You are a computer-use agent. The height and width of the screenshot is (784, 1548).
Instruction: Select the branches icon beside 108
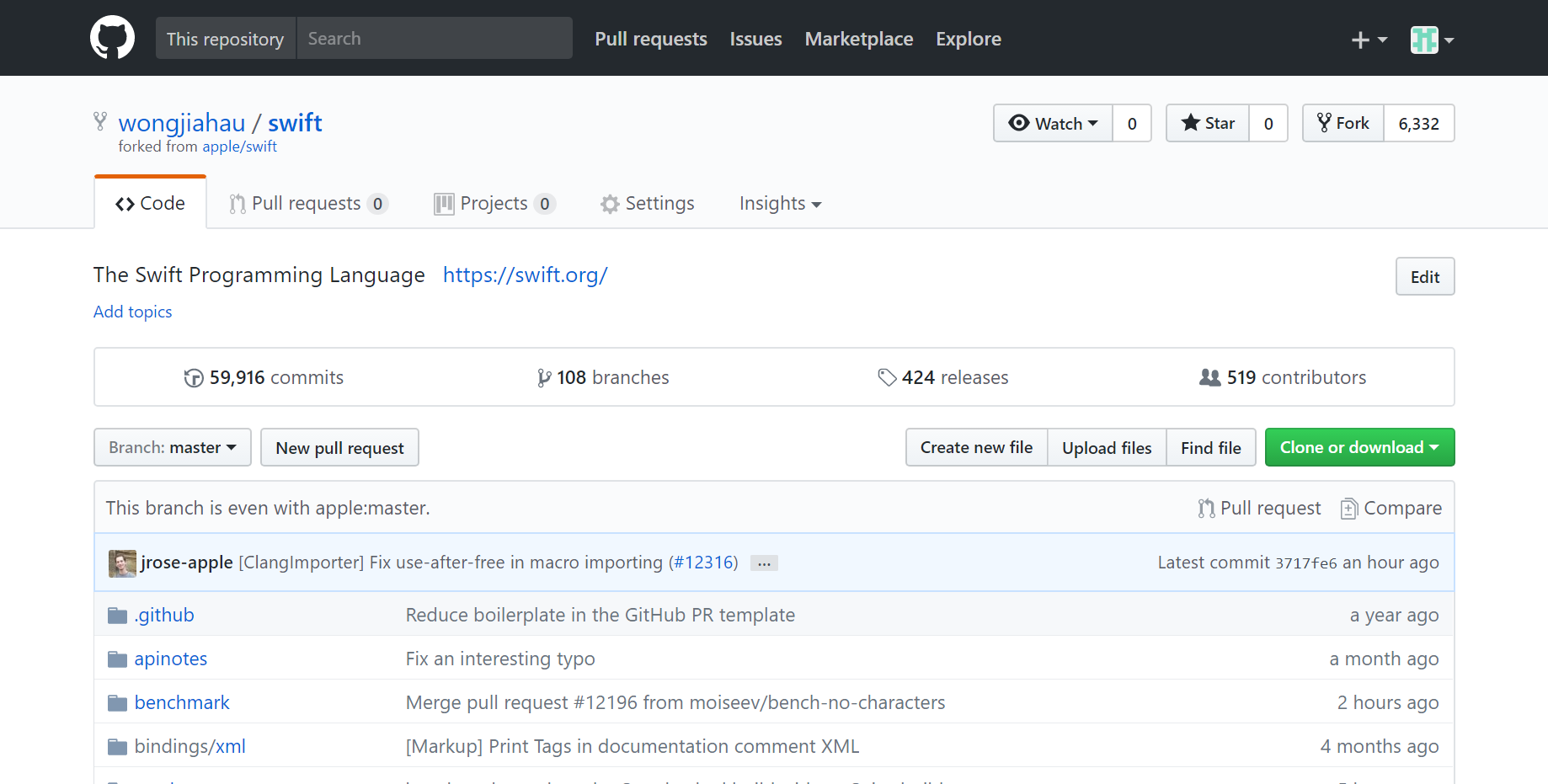543,377
